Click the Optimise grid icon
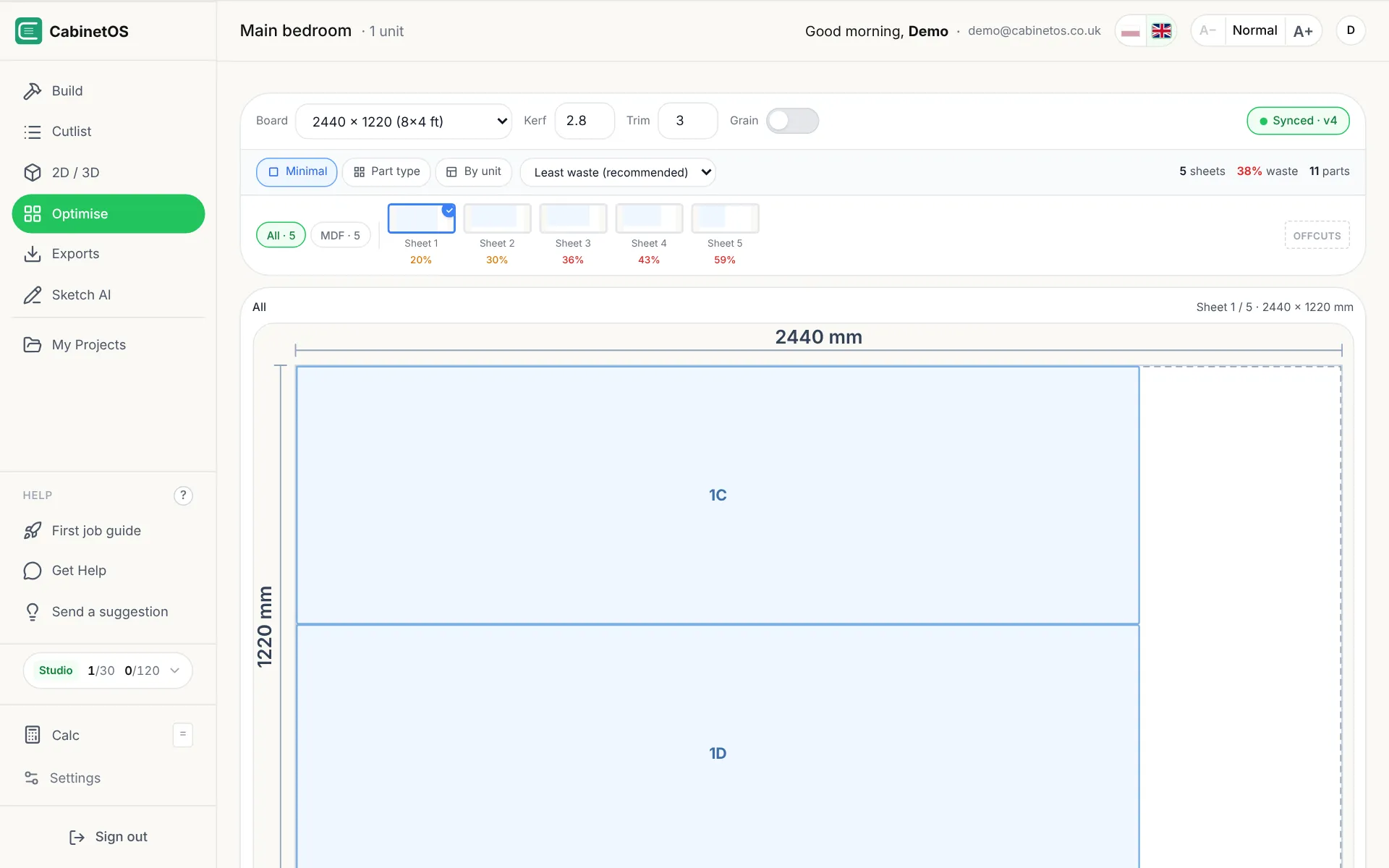1389x868 pixels. click(33, 214)
